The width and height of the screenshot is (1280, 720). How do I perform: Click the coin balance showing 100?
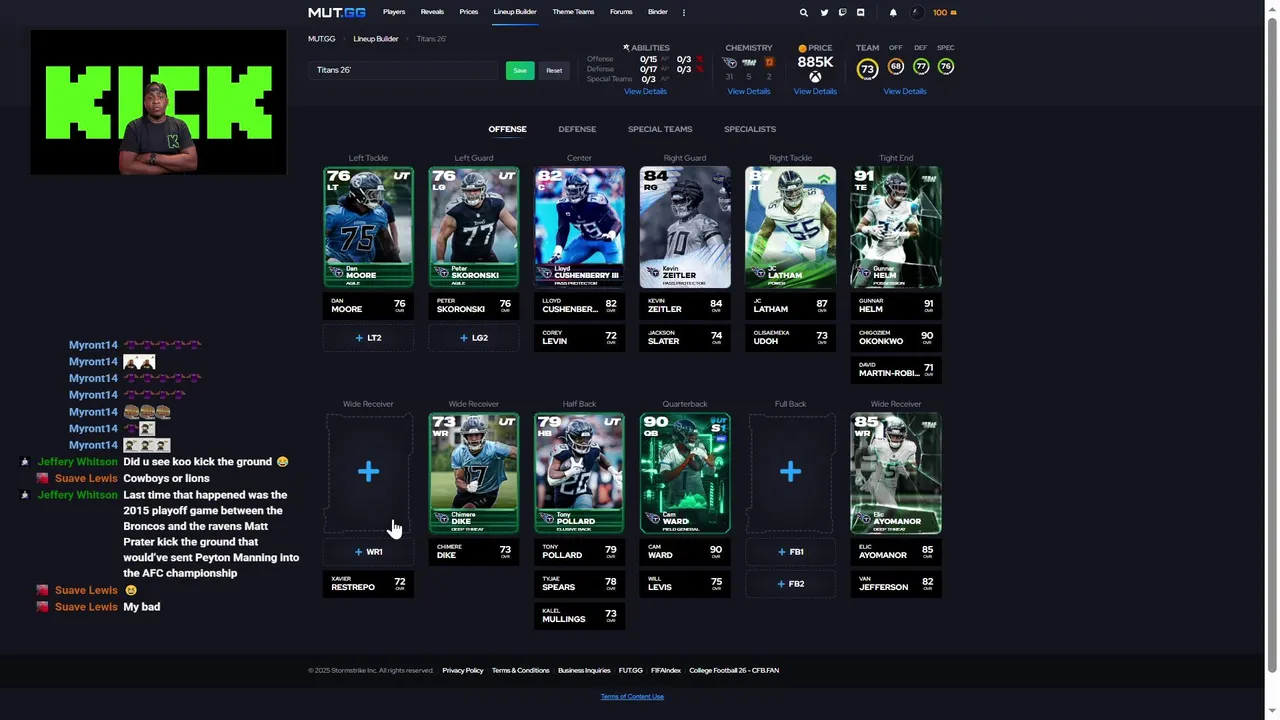click(x=944, y=12)
